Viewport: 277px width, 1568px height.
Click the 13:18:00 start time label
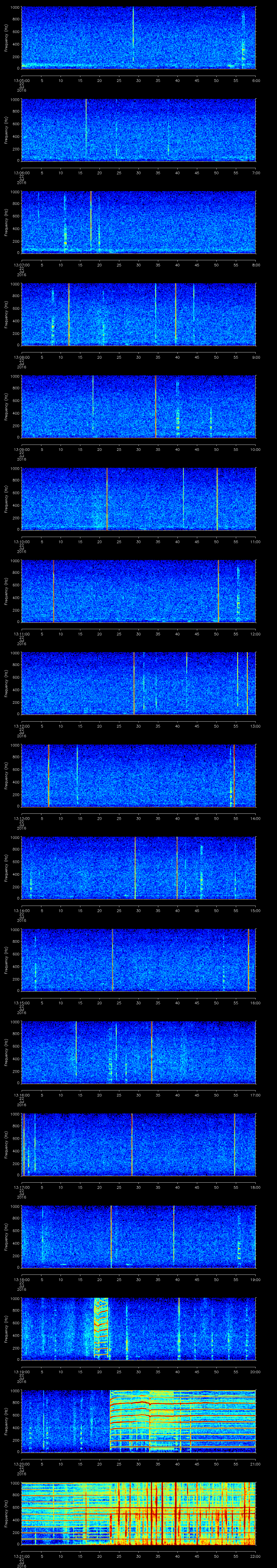(x=21, y=1279)
